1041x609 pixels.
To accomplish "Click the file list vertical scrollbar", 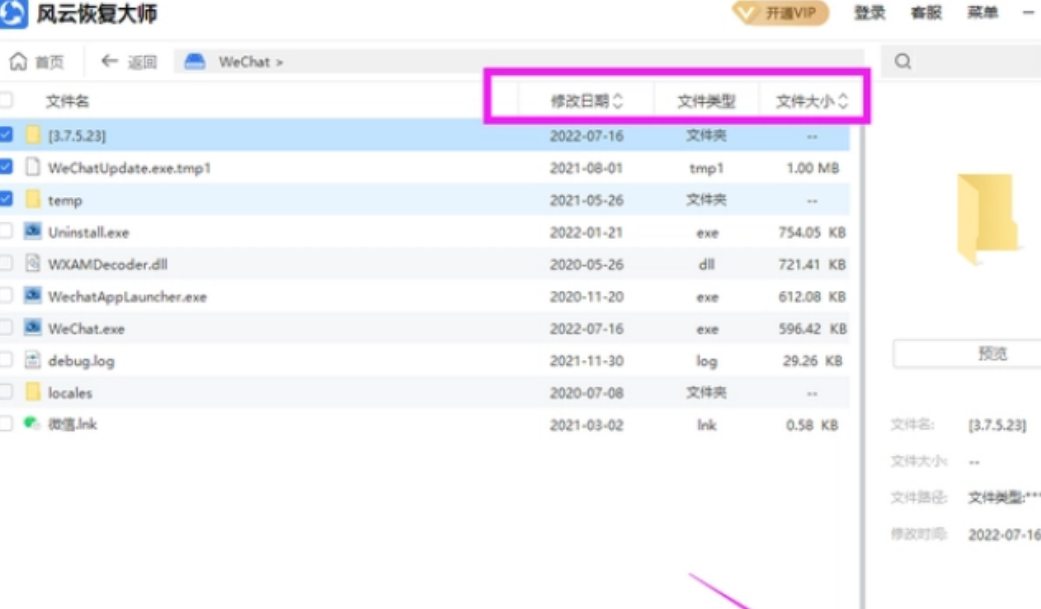I will tap(862, 365).
